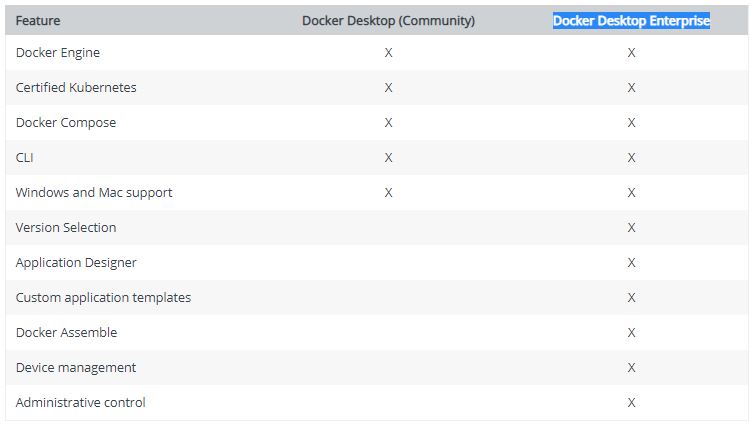Screen dimensions: 751x428
Task: Click the "CLI" feature label
Action: click(x=25, y=157)
